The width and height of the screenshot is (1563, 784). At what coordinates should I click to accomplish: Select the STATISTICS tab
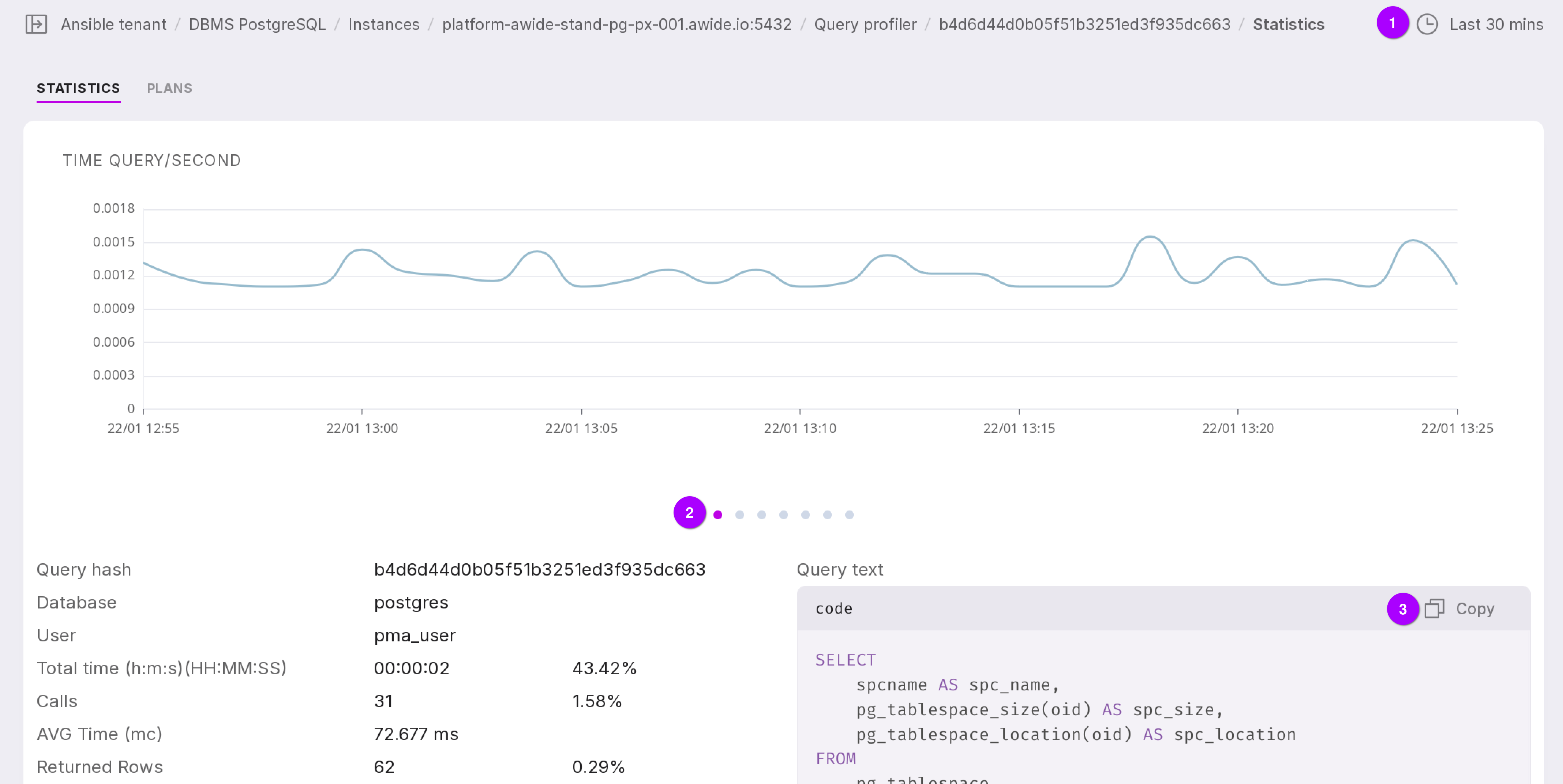pyautogui.click(x=78, y=88)
